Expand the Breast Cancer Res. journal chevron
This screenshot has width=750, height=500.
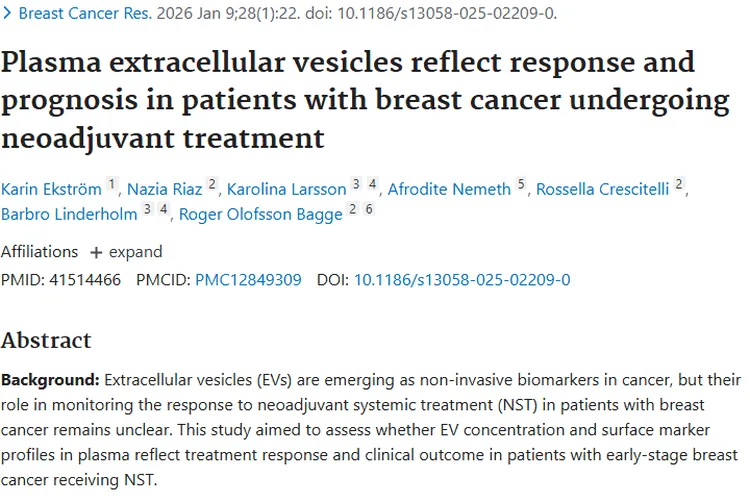(x=8, y=14)
